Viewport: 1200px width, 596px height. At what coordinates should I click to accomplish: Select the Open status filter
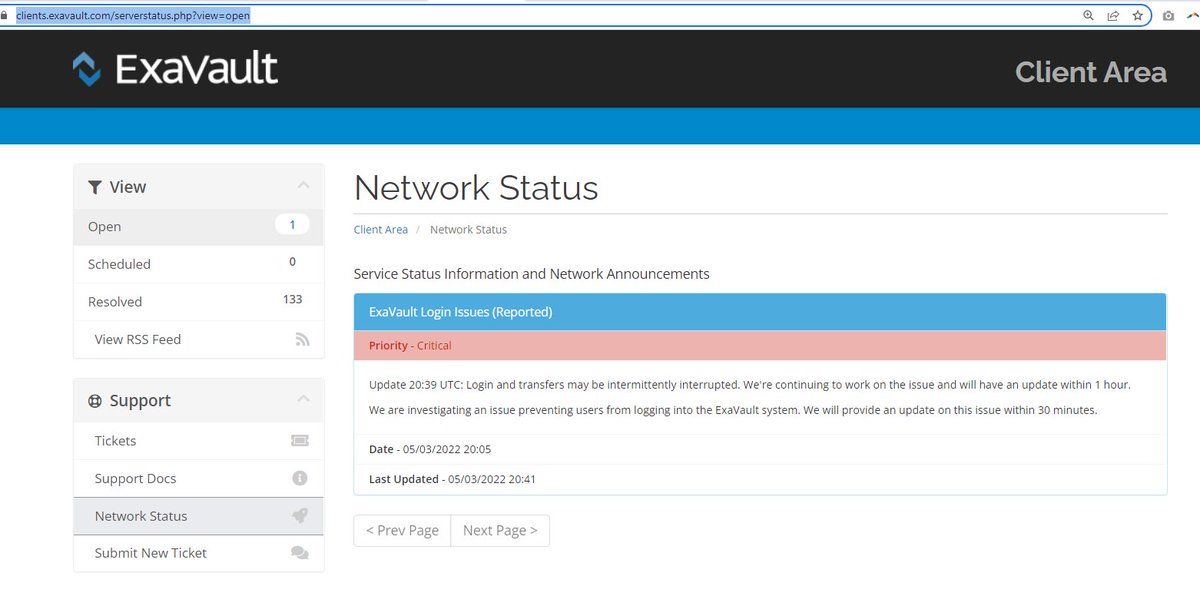coord(199,227)
